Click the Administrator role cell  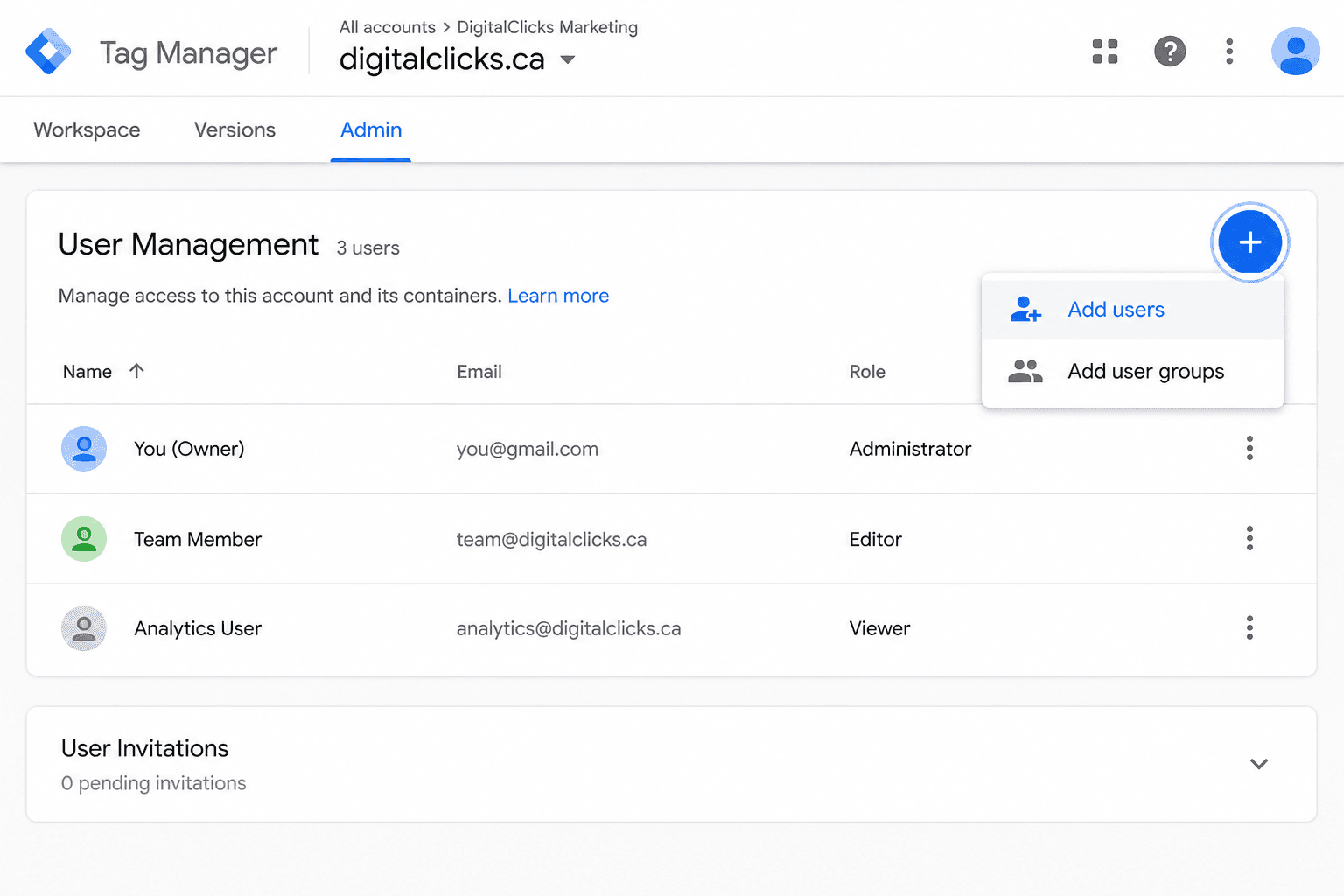(x=910, y=449)
